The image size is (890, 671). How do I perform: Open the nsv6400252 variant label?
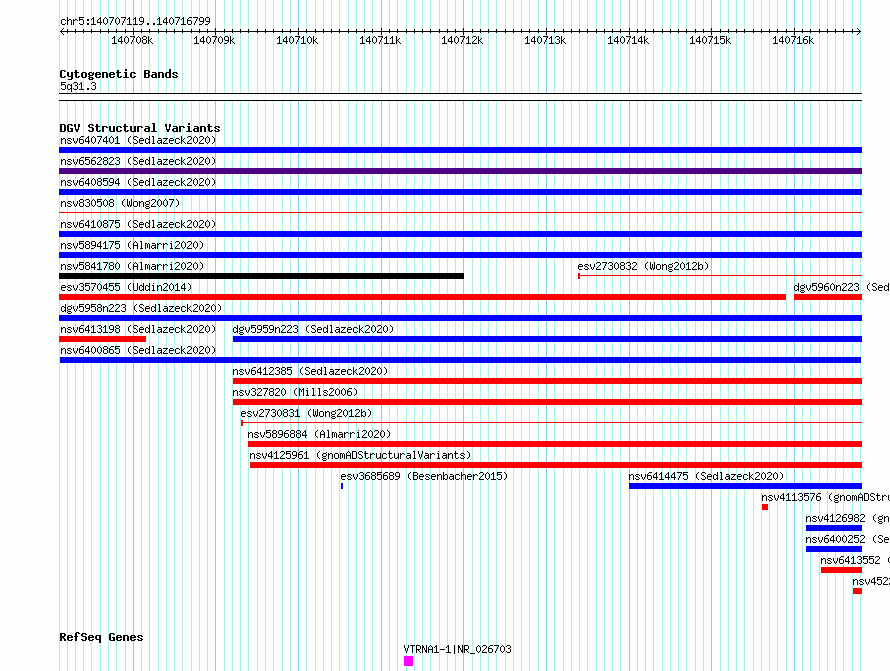coord(847,539)
